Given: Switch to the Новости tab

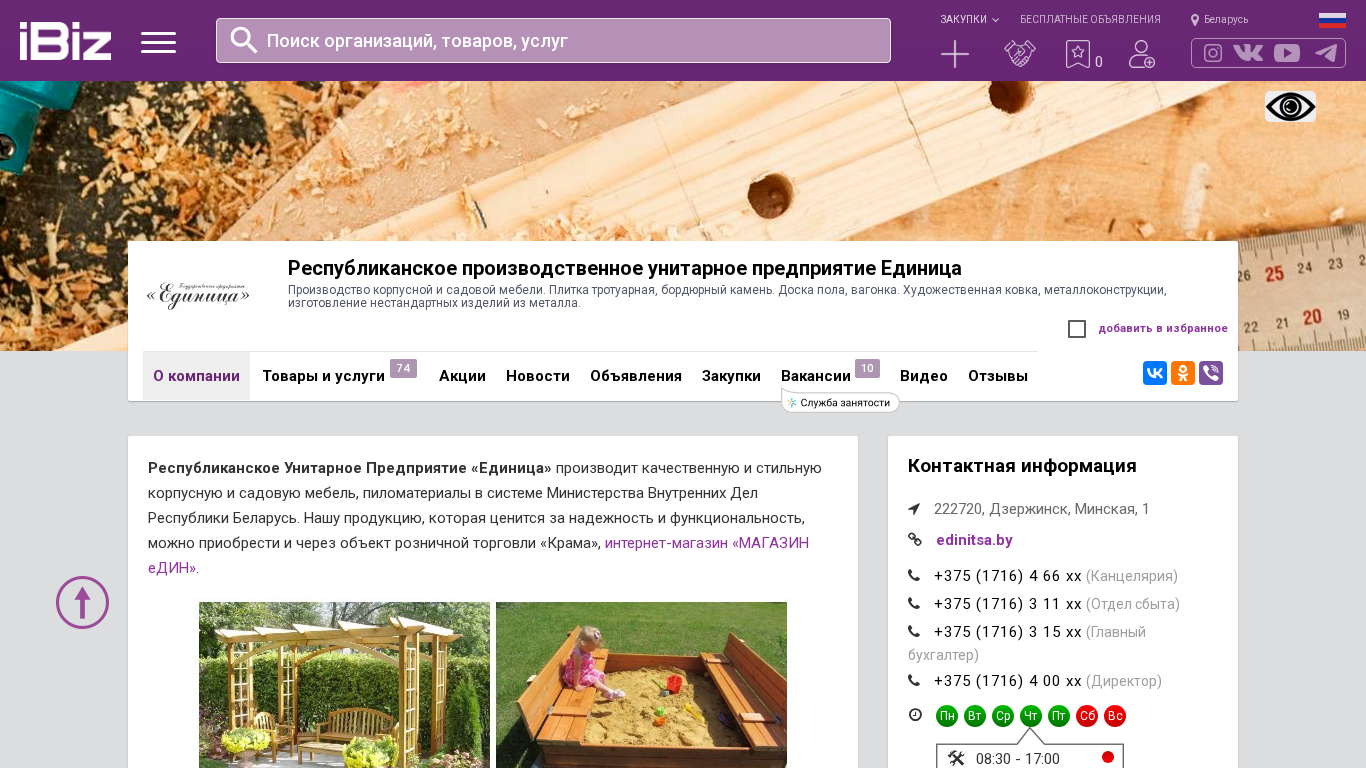Looking at the screenshot, I should 538,376.
